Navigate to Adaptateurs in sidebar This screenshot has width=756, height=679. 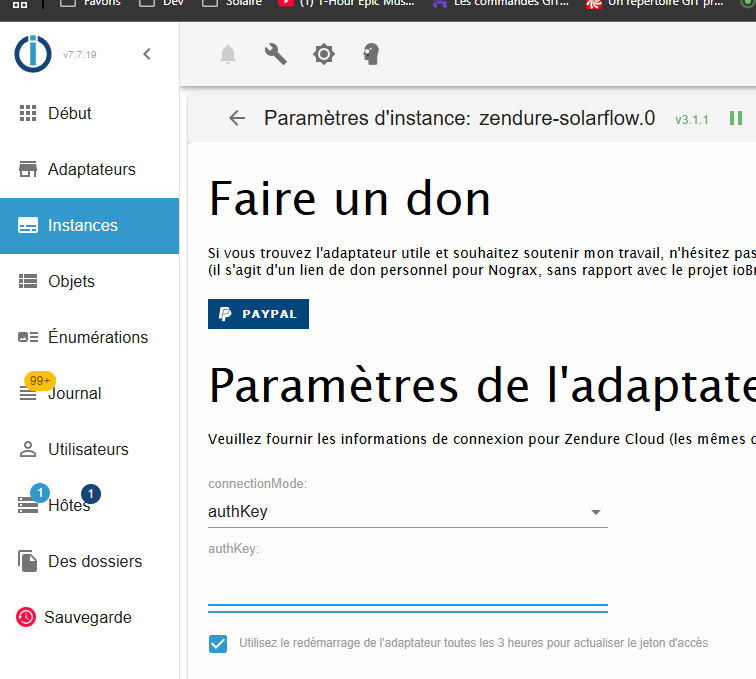click(89, 169)
